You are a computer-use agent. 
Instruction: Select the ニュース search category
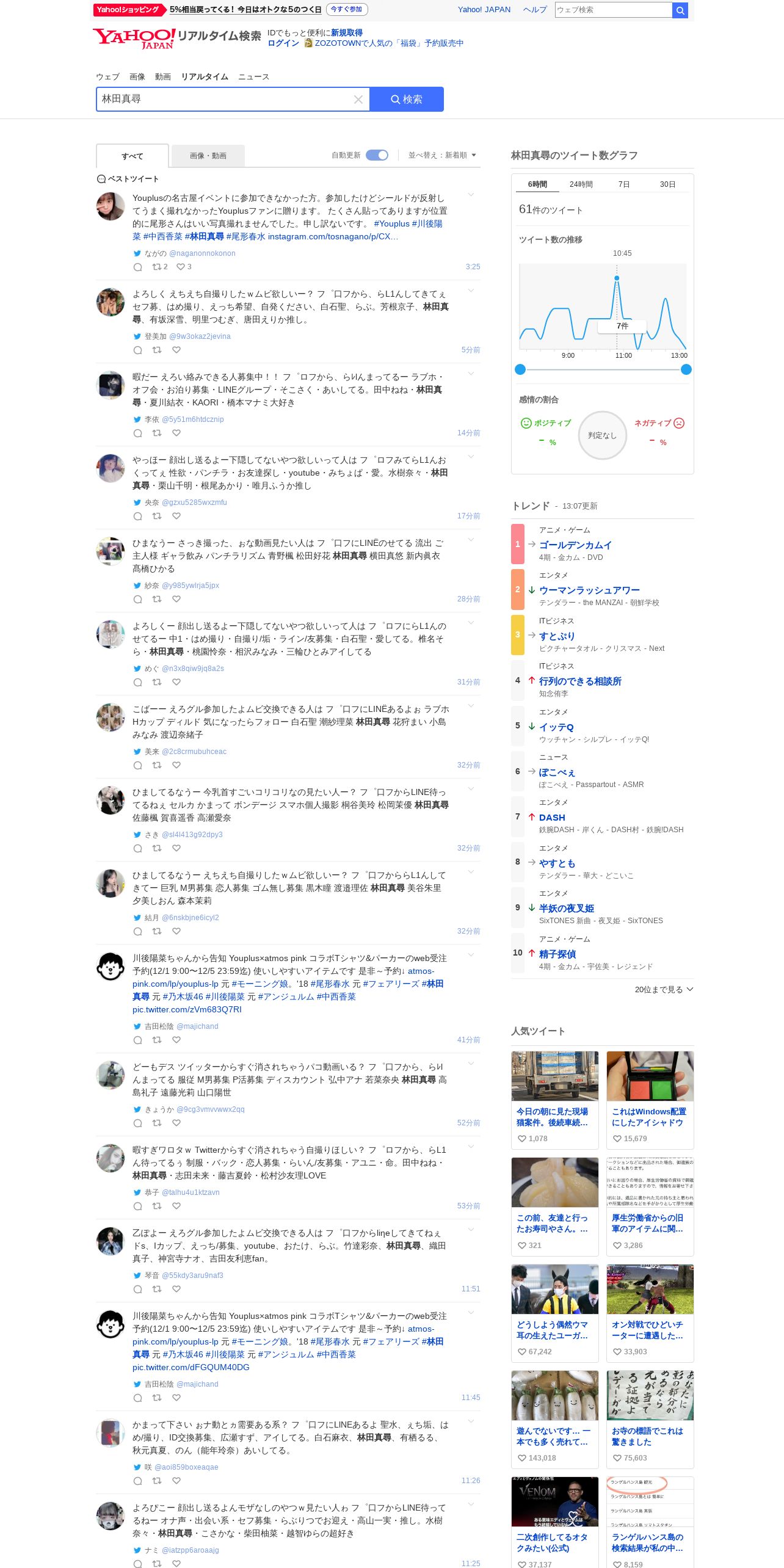coord(253,77)
